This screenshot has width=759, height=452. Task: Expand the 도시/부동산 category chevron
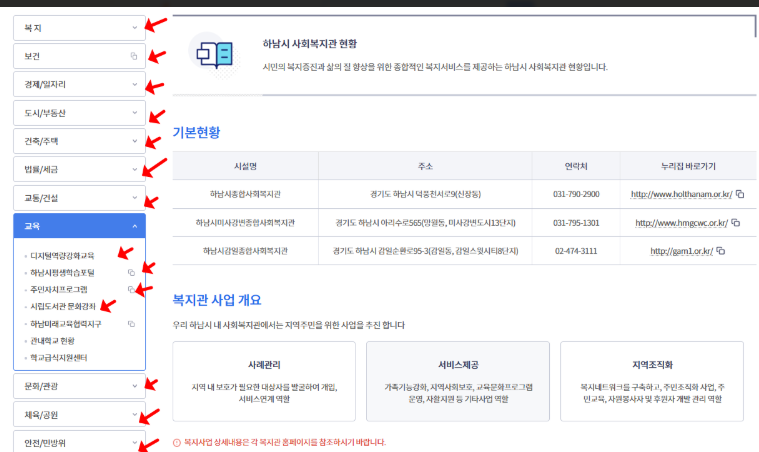[134, 113]
